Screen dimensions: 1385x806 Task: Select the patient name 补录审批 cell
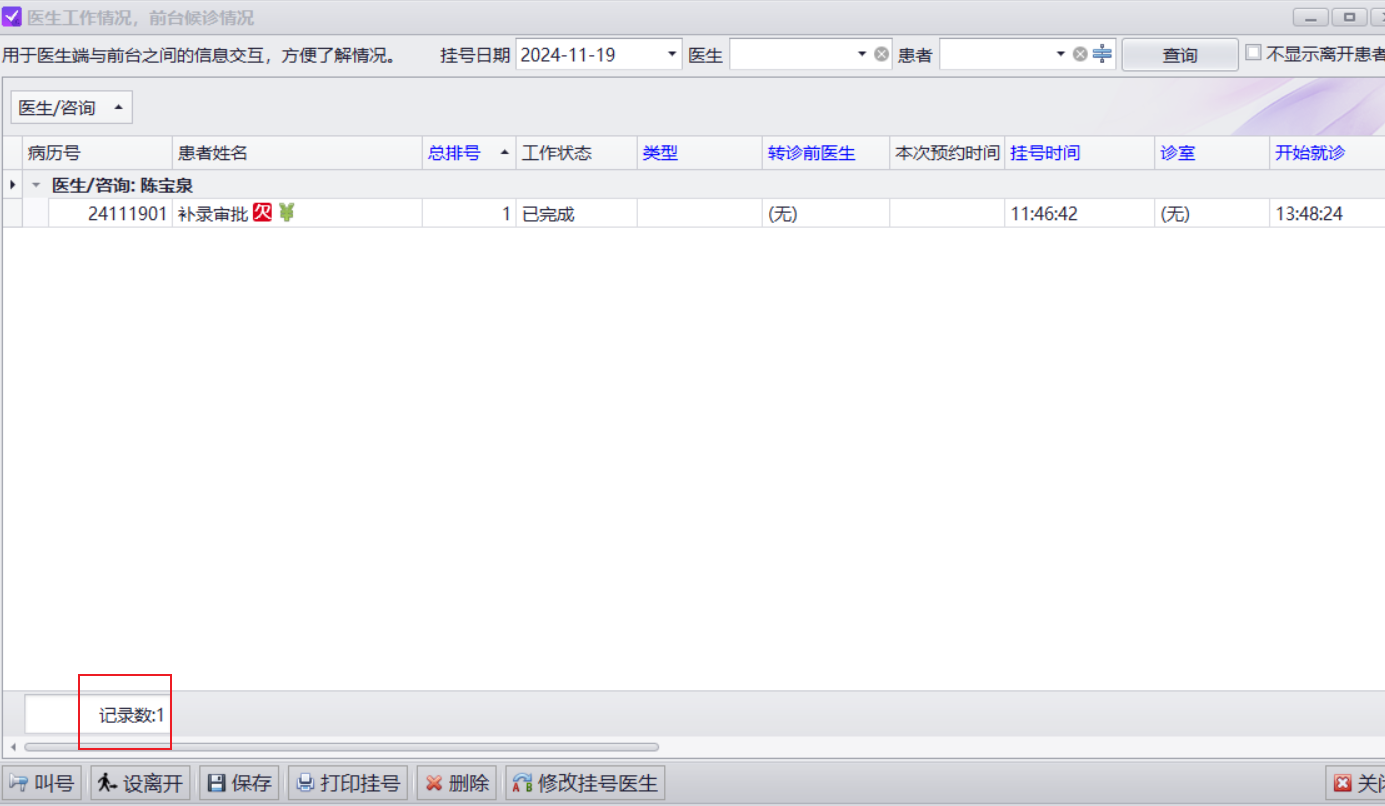[x=297, y=213]
